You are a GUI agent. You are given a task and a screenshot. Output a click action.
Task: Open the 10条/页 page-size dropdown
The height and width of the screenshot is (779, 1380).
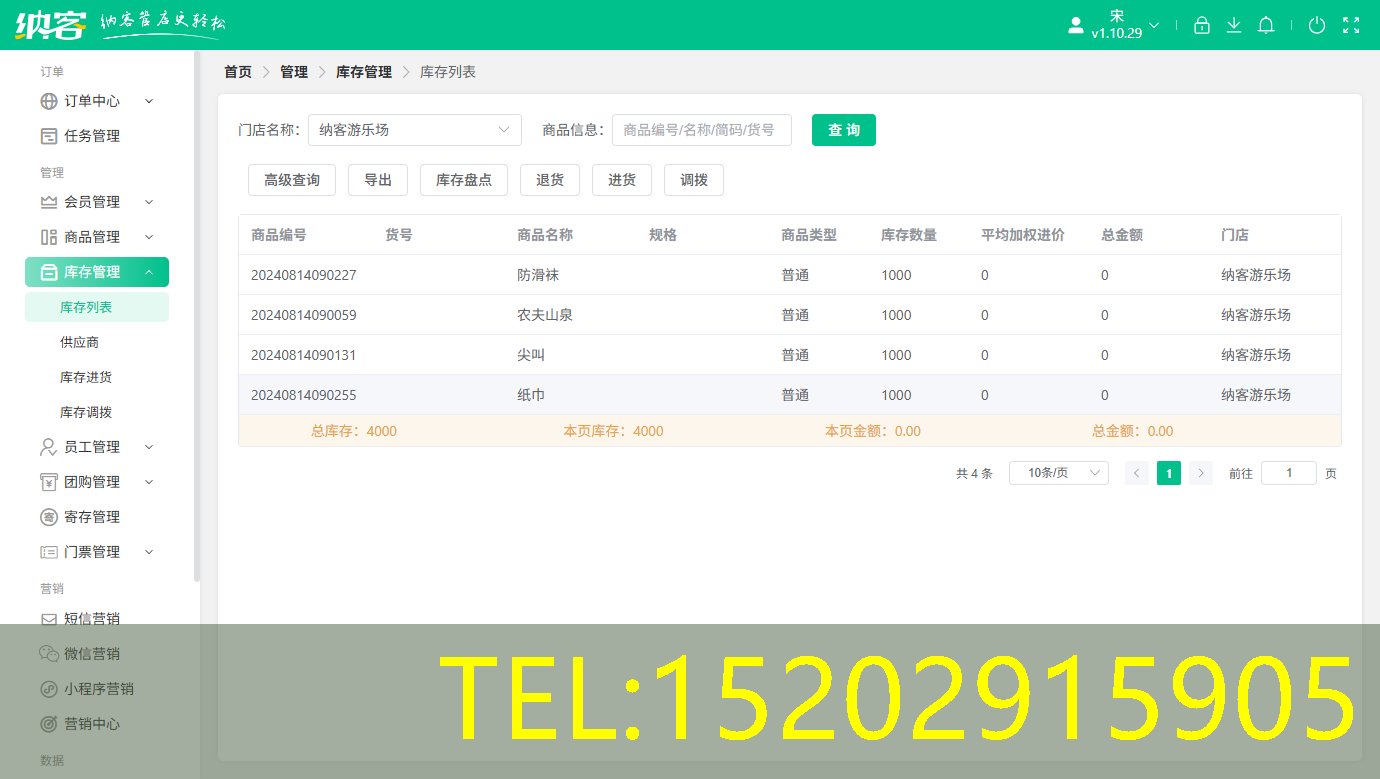[1058, 472]
